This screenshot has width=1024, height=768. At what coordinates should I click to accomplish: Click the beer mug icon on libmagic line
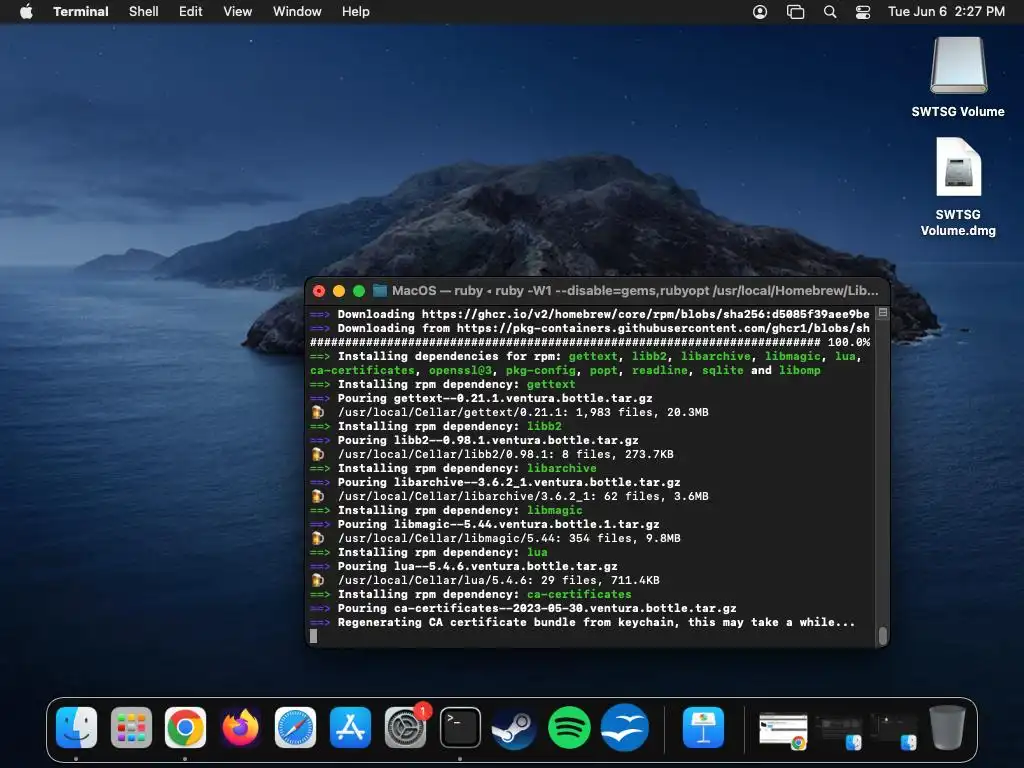(317, 538)
